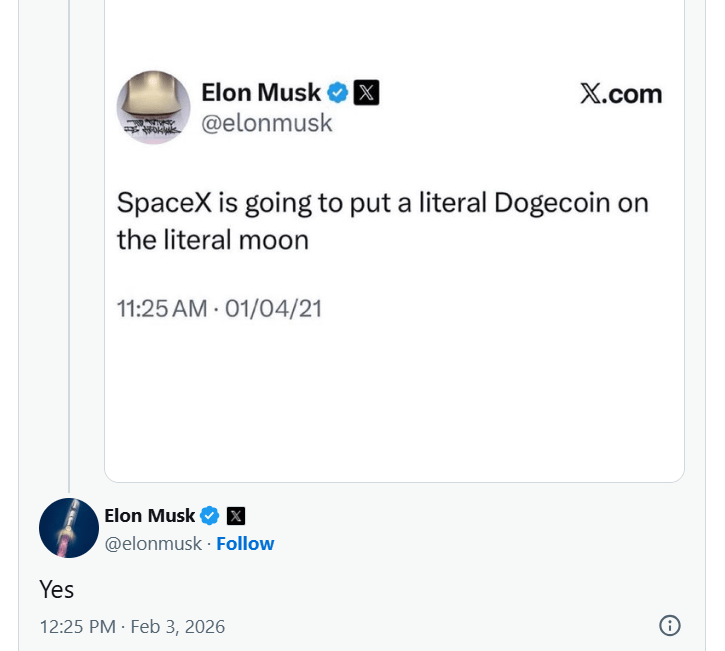Image resolution: width=725 pixels, height=651 pixels.
Task: Click the "Yes" reply text
Action: (x=57, y=590)
